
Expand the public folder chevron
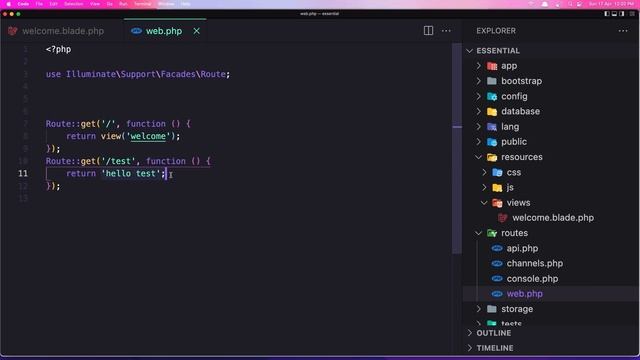tap(479, 142)
